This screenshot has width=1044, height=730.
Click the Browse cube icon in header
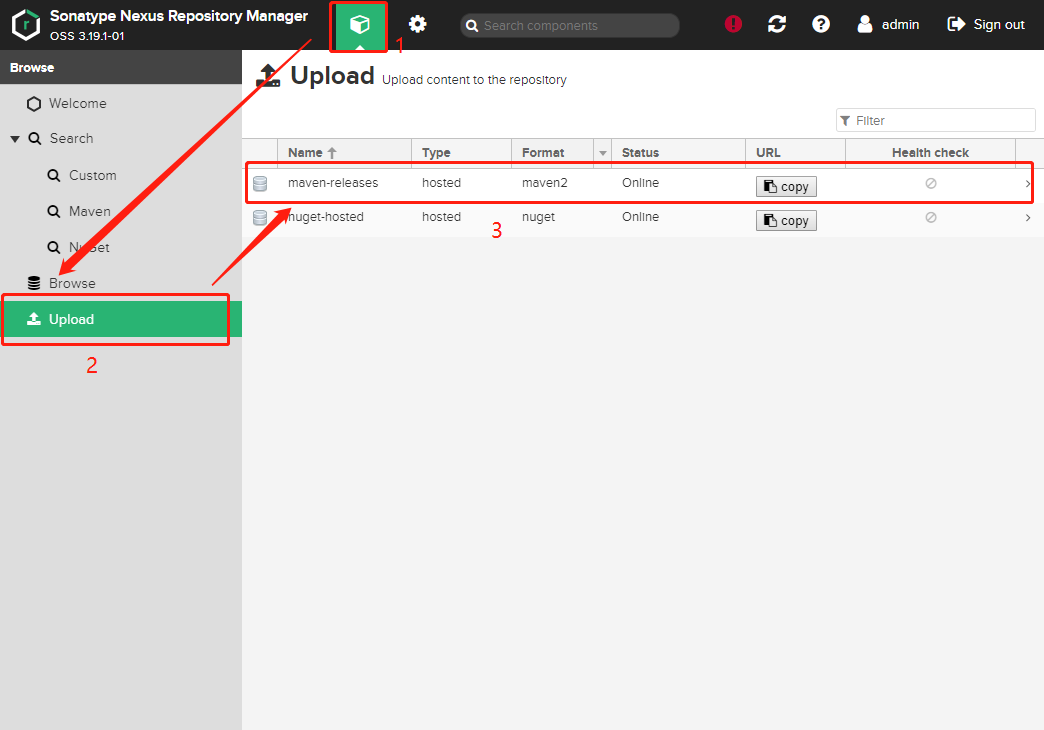[x=359, y=25]
